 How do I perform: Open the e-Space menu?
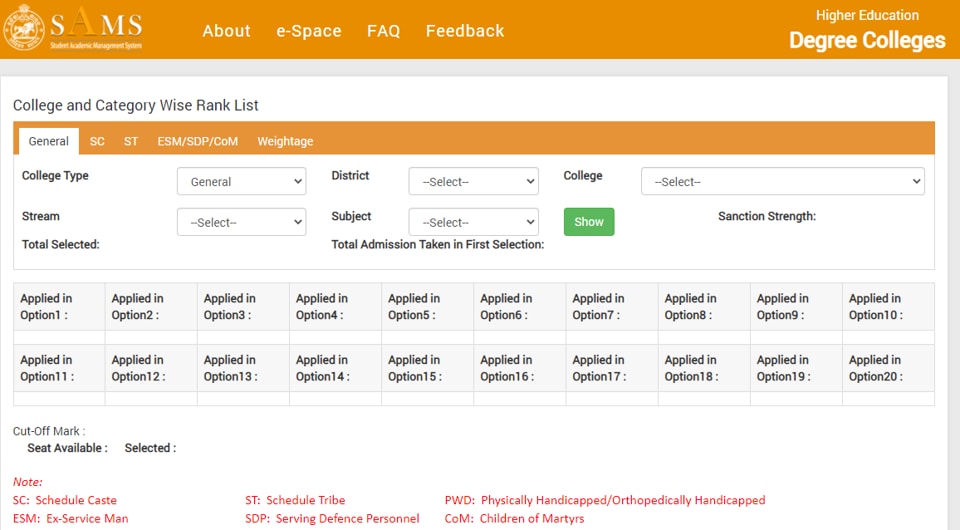(x=309, y=31)
